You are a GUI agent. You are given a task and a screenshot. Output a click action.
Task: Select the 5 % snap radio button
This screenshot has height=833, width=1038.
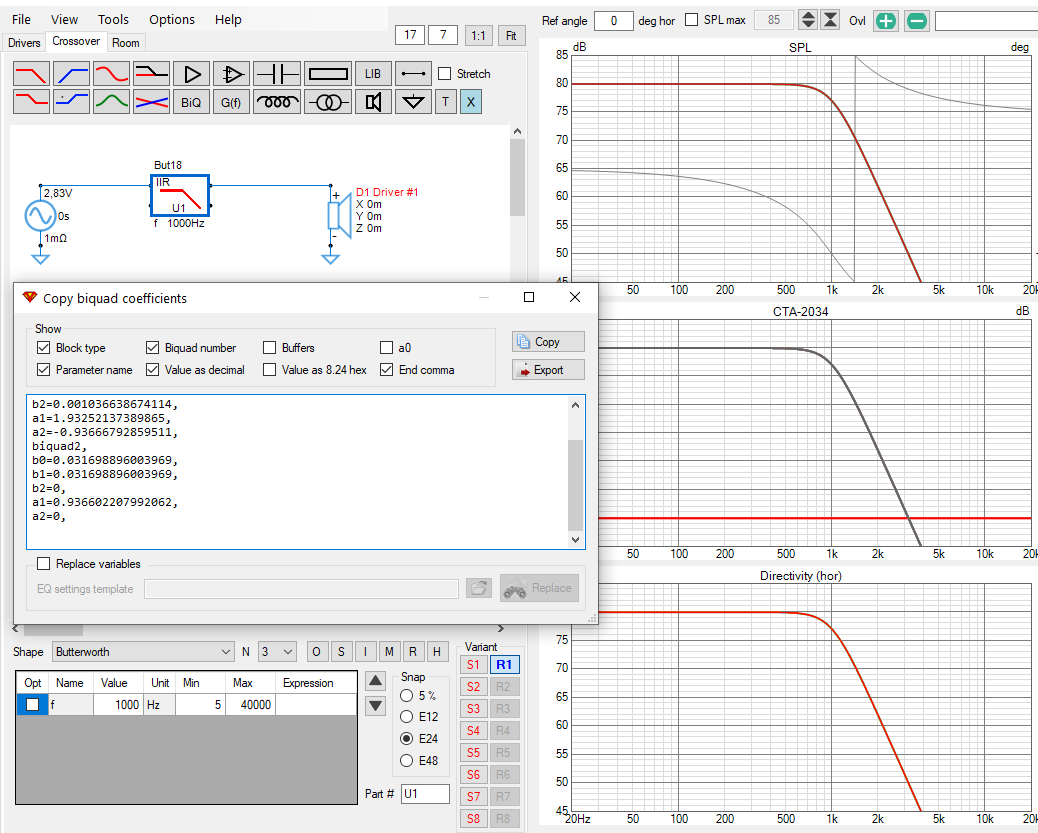point(406,695)
